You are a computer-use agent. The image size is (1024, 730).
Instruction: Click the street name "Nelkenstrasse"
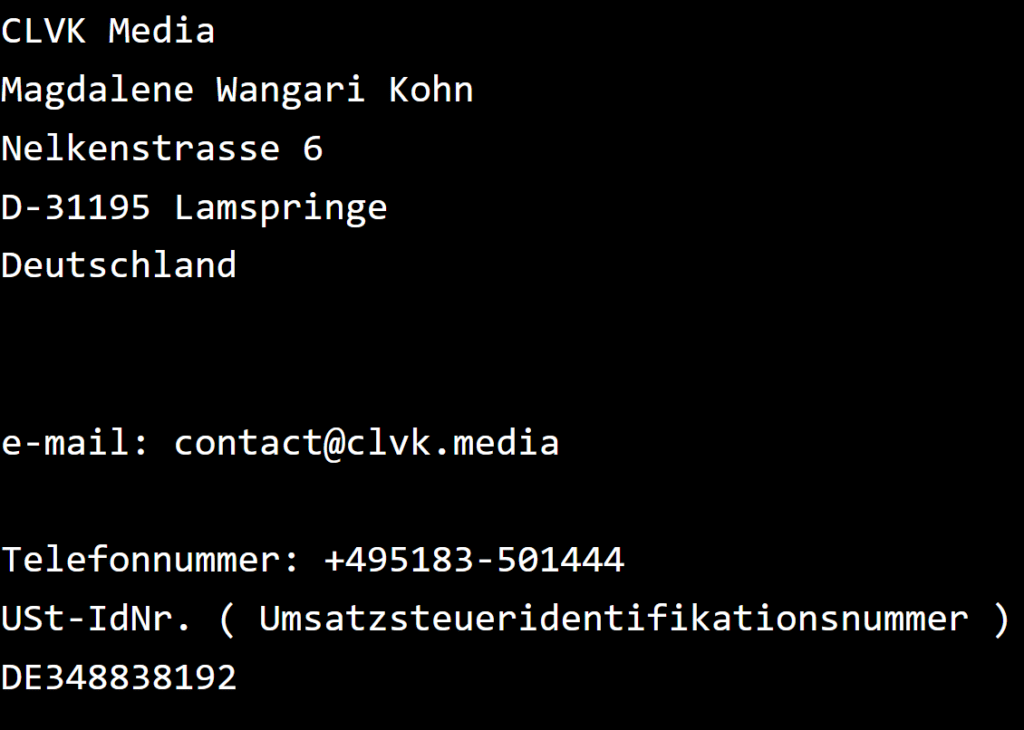140,149
